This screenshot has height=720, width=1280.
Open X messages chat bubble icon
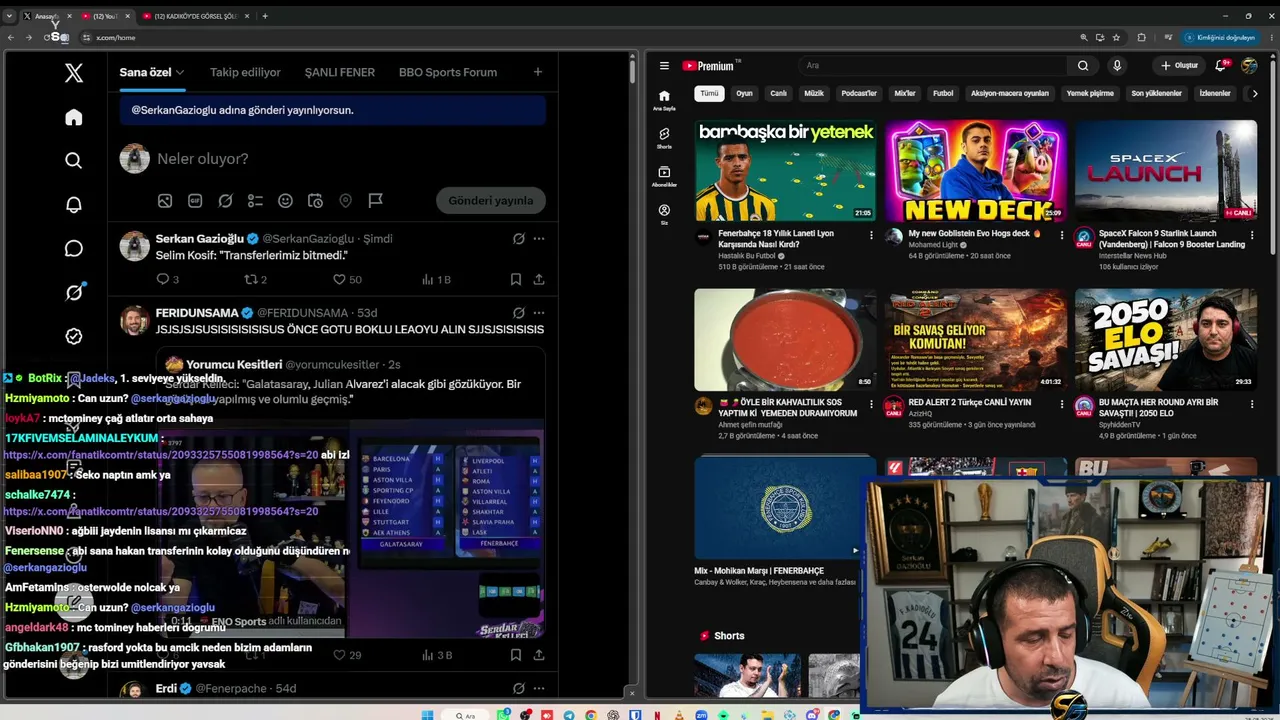(73, 248)
